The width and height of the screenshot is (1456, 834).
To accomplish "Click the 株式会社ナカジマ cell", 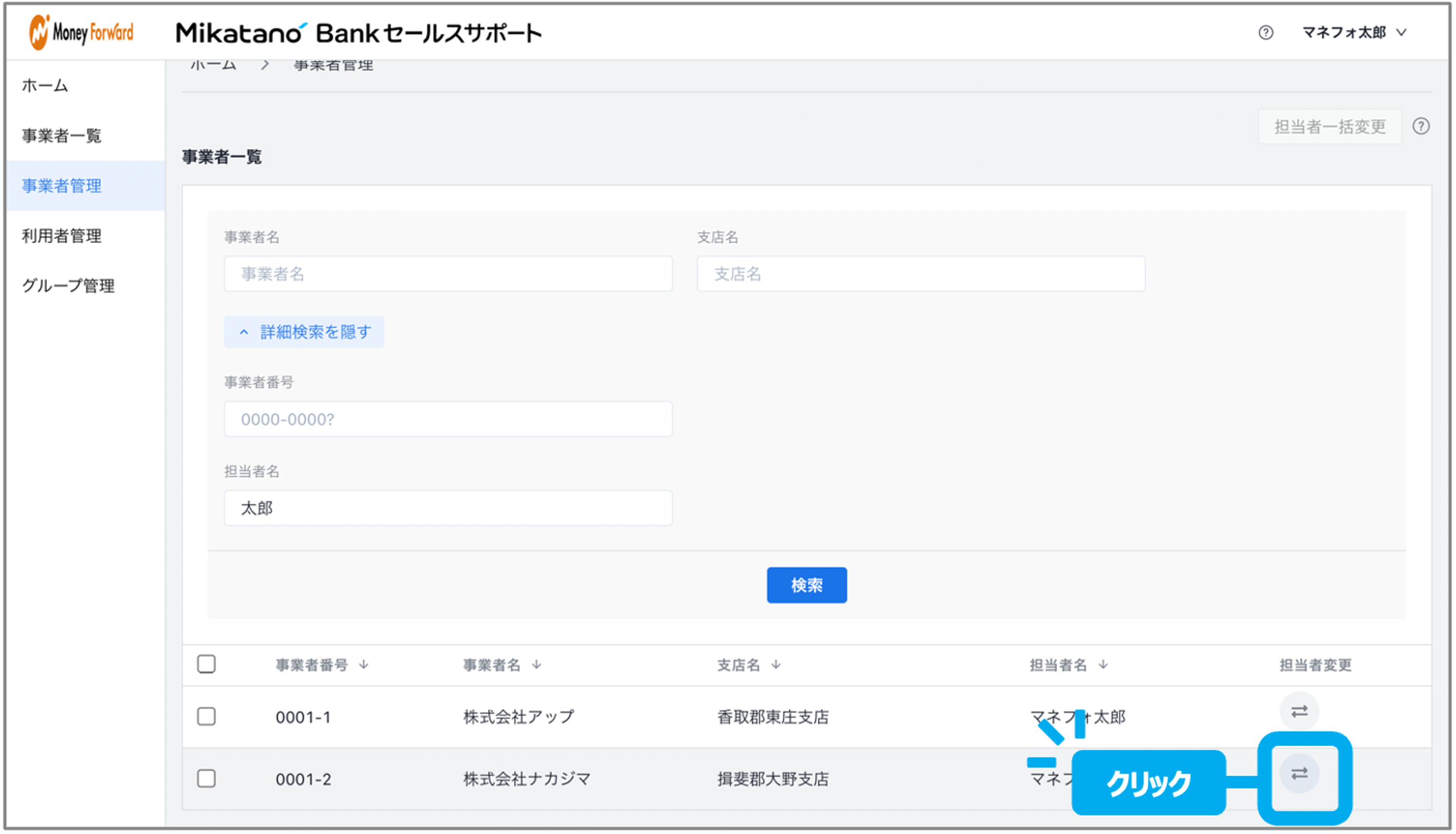I will click(x=526, y=778).
